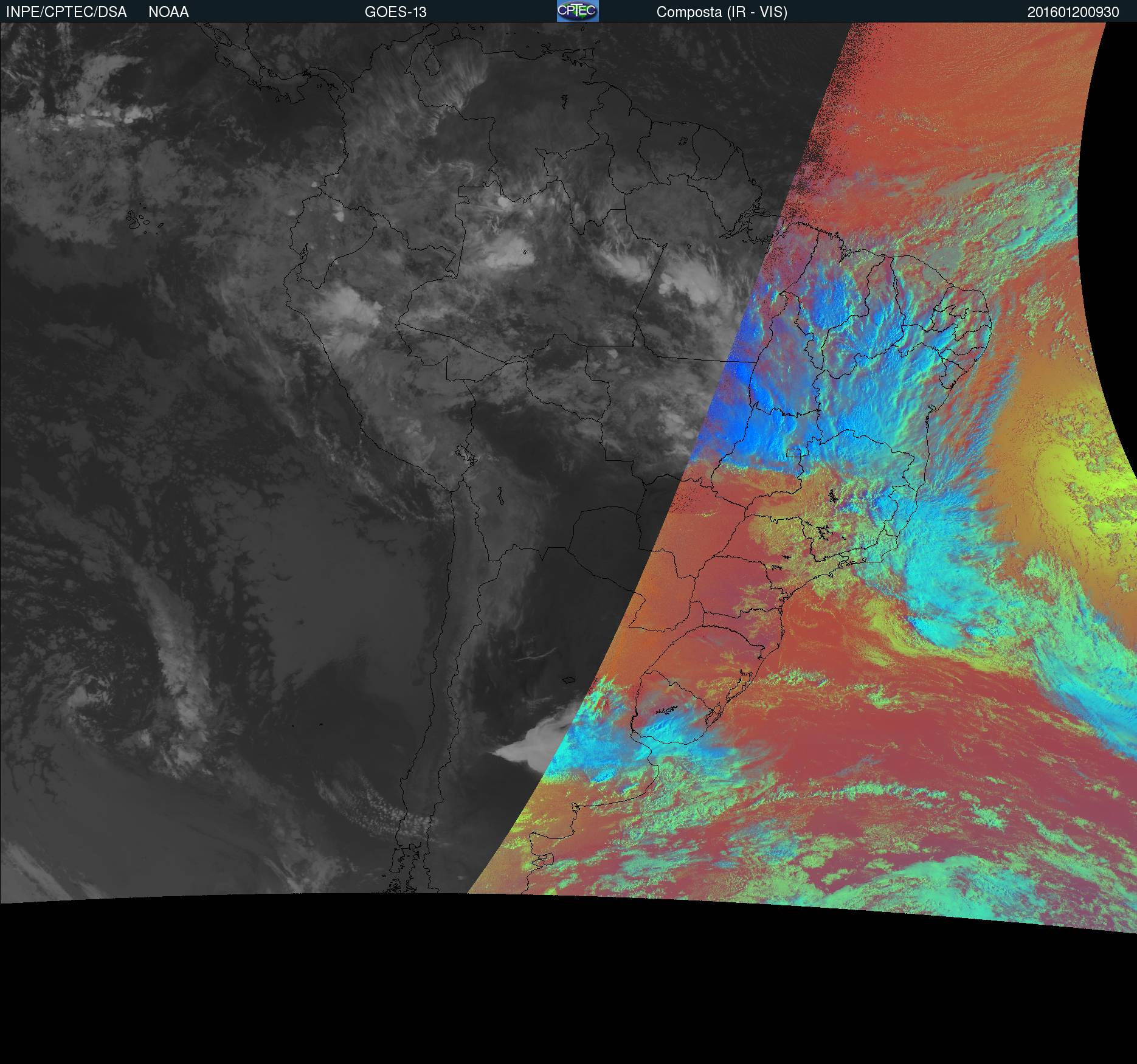The image size is (1137, 1064).
Task: Click the Composta (IR - VIS) title
Action: click(x=722, y=12)
